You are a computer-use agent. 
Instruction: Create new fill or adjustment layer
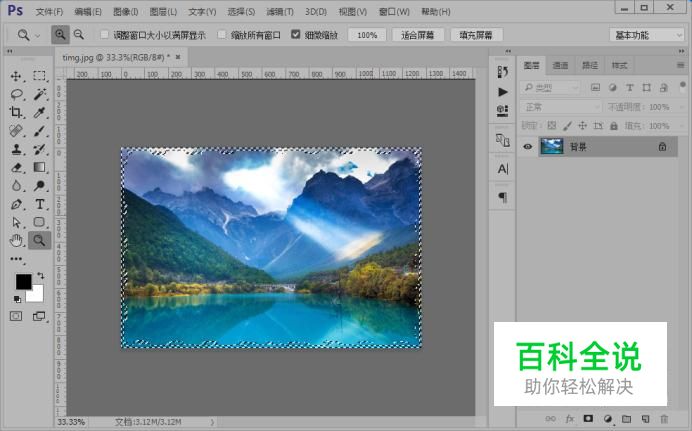pos(608,419)
